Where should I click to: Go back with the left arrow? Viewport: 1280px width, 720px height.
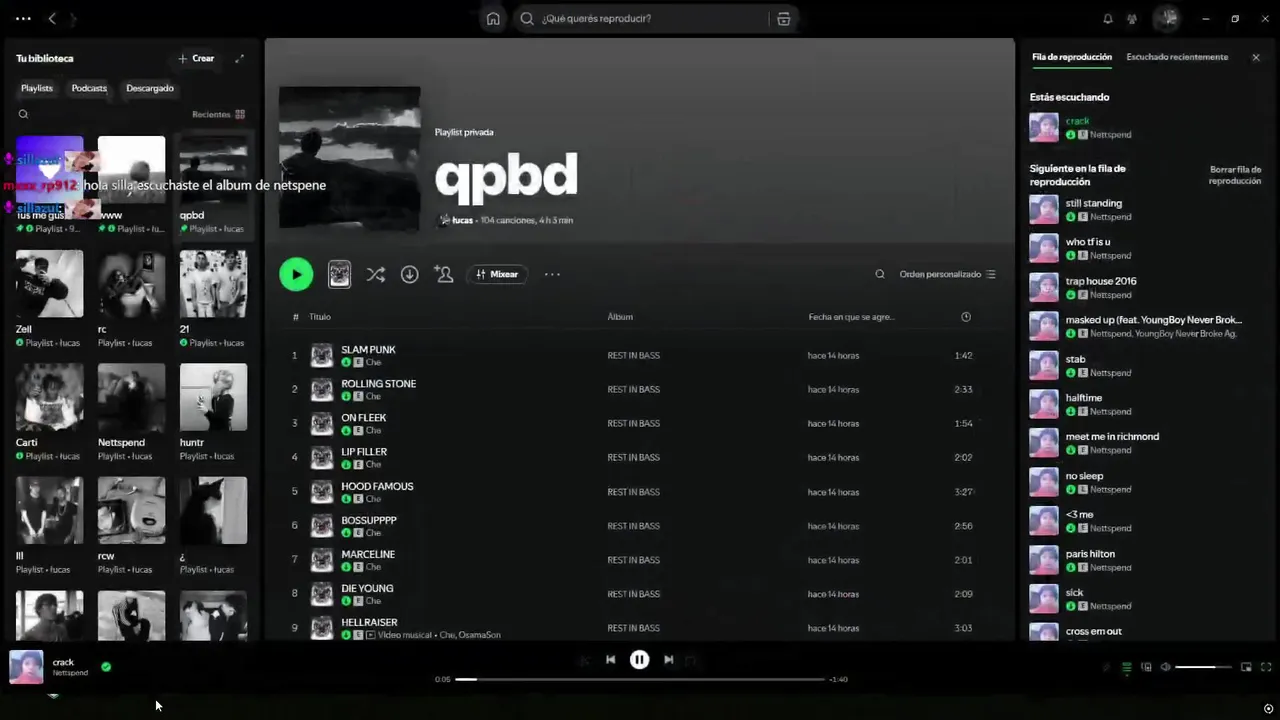click(52, 18)
